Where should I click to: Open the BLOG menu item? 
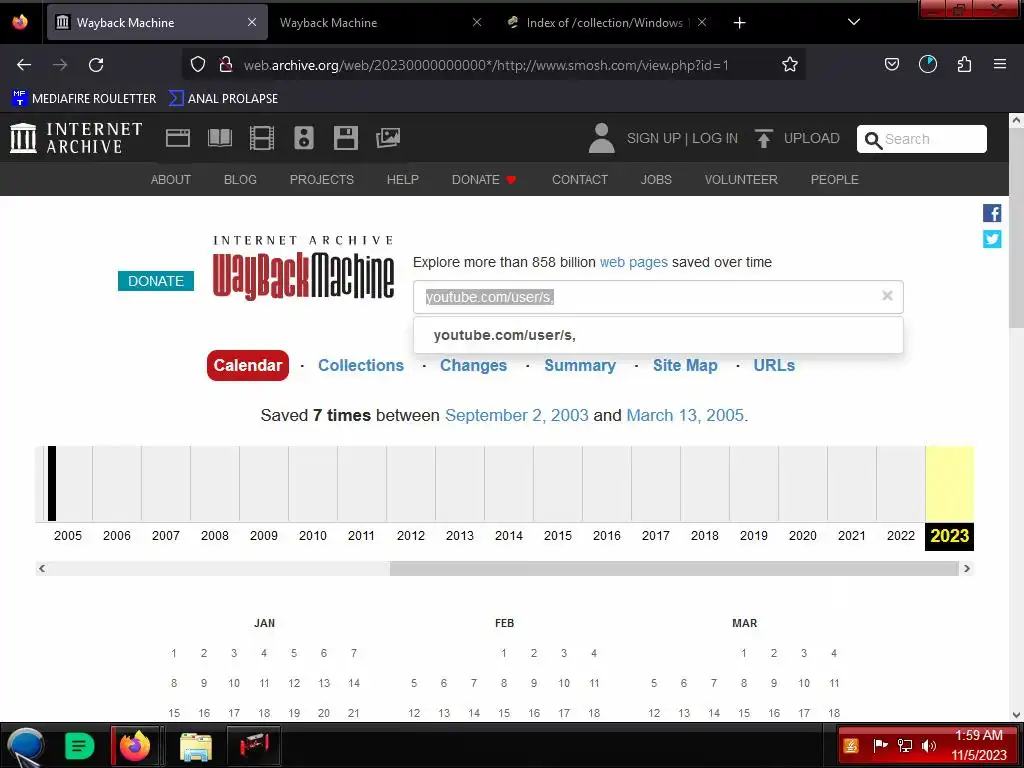(240, 179)
